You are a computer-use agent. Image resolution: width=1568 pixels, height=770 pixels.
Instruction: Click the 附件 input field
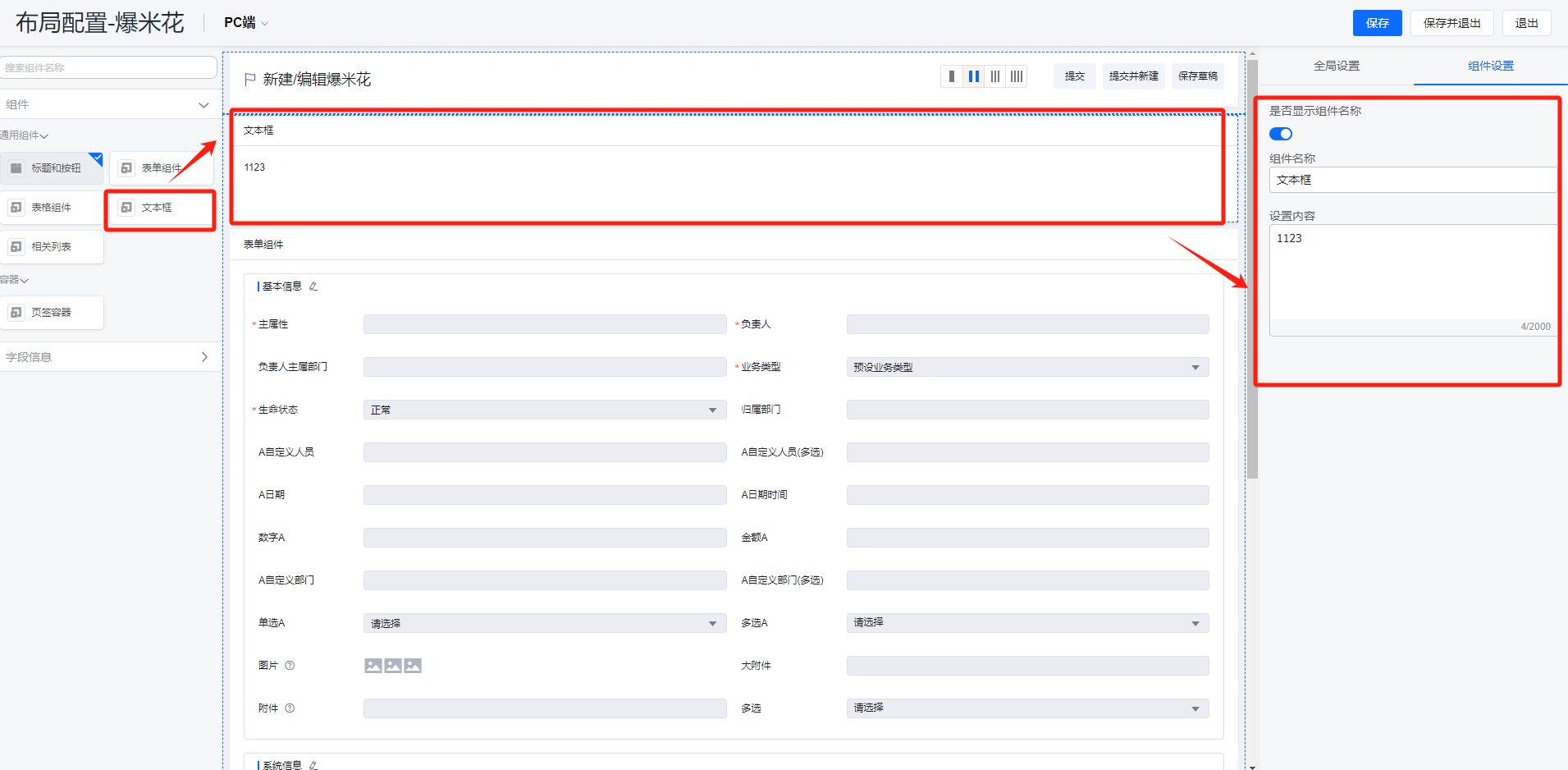[x=545, y=708]
